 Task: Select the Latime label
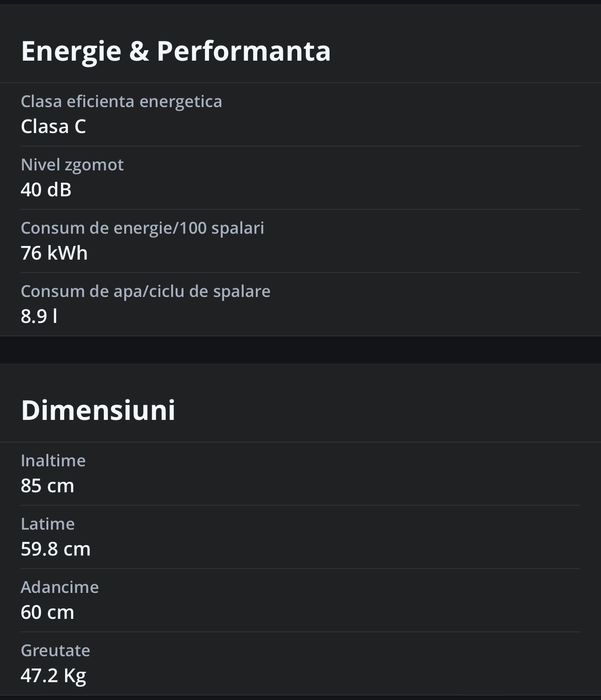click(48, 523)
